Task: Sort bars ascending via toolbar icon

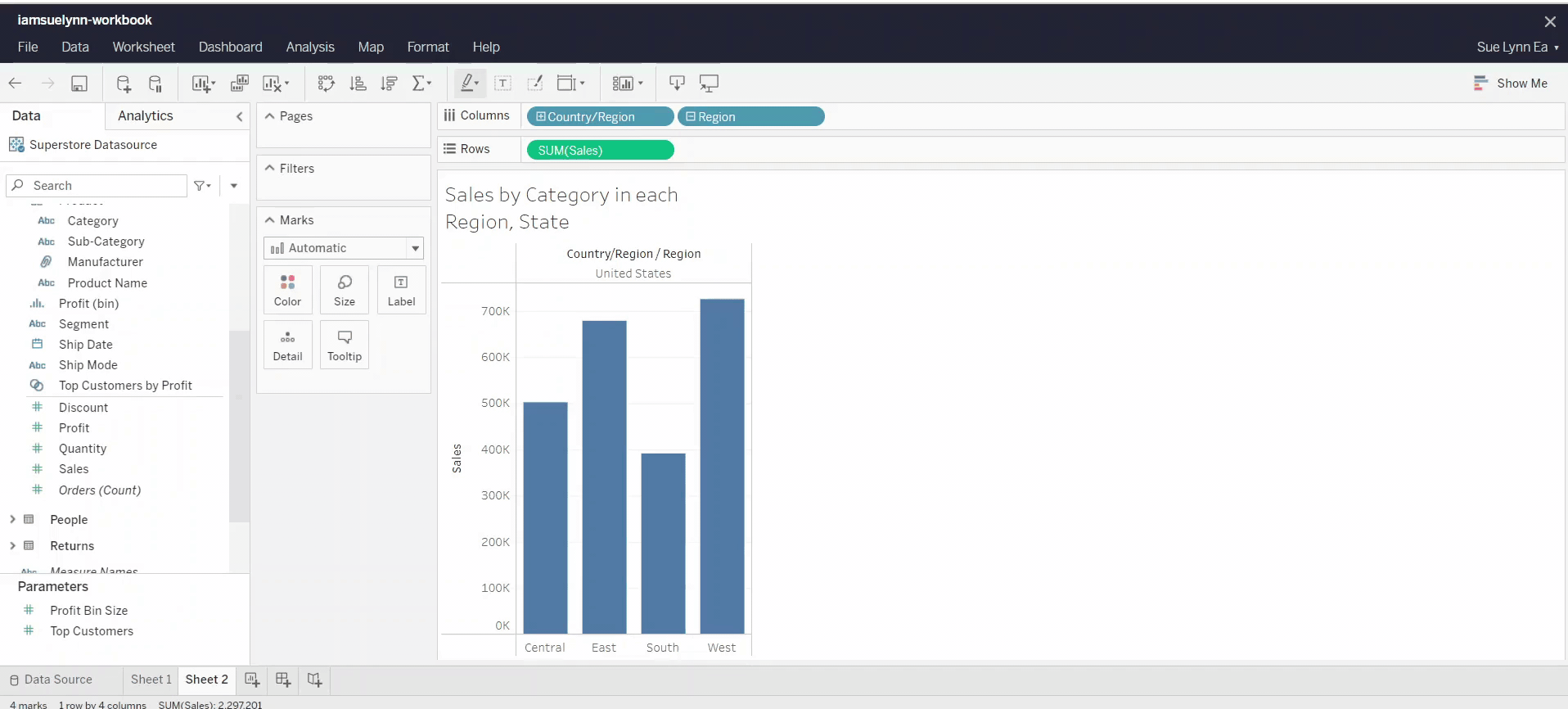Action: 358,84
